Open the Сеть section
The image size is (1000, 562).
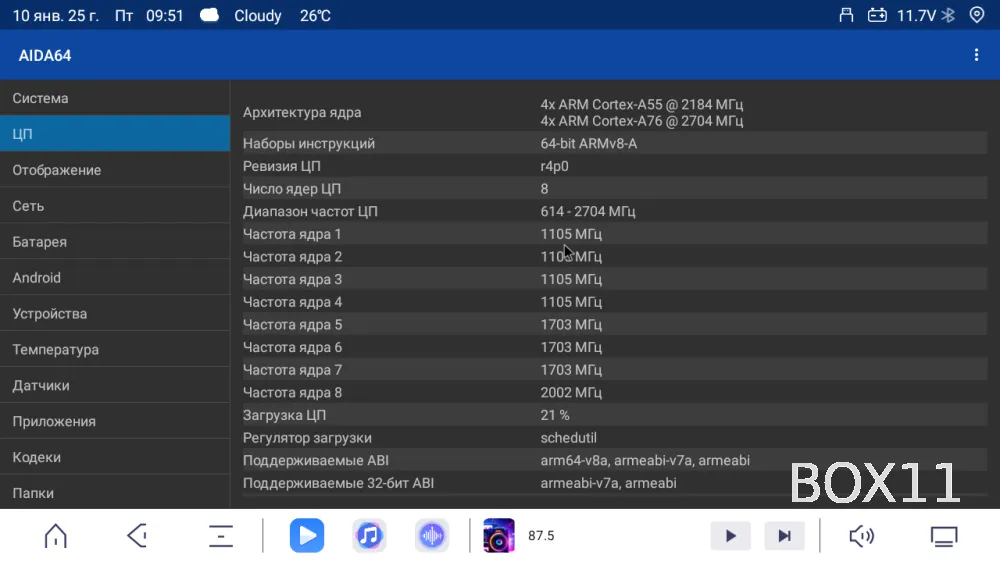[x=115, y=205]
